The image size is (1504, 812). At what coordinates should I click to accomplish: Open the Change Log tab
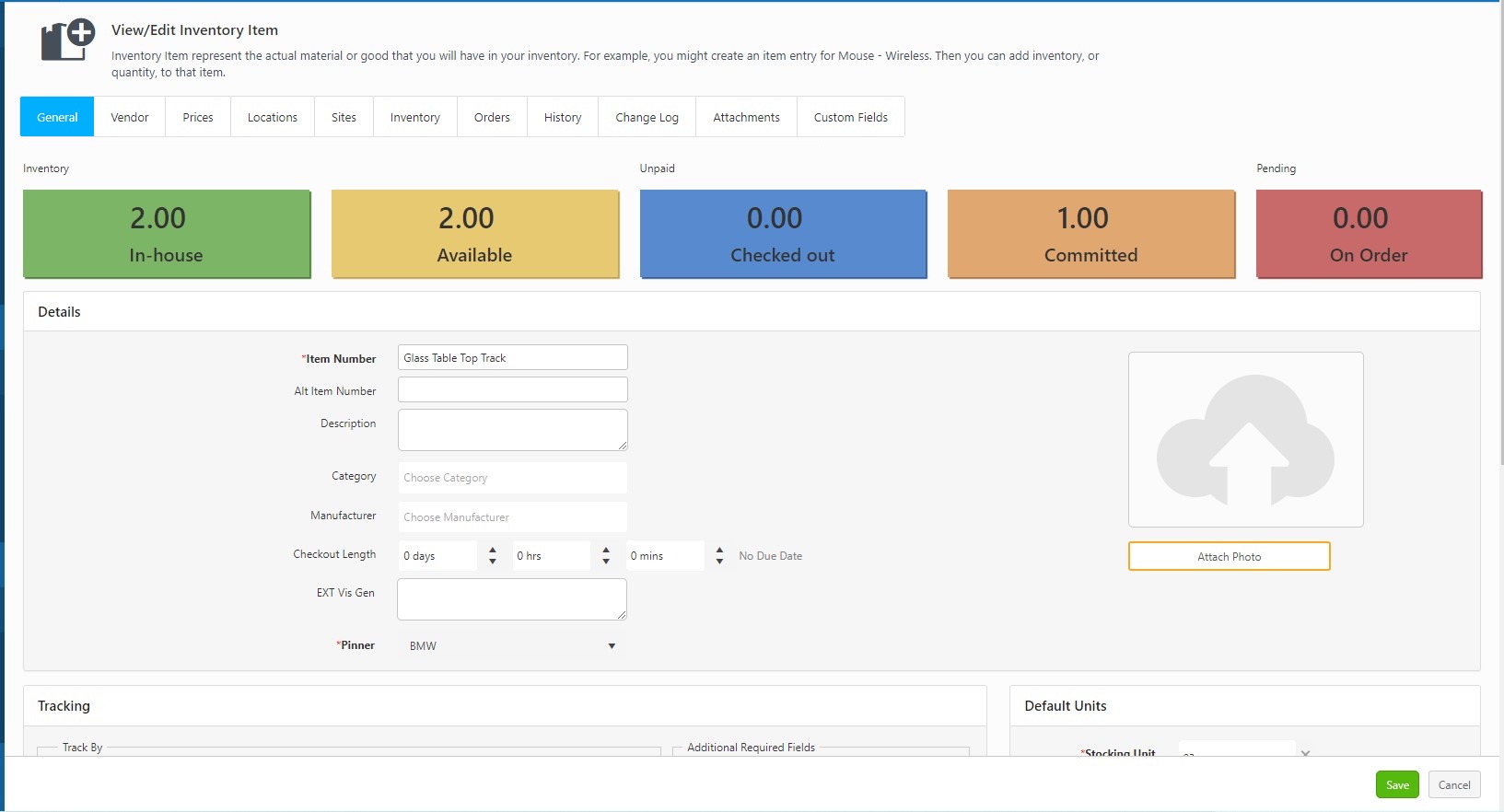click(647, 117)
